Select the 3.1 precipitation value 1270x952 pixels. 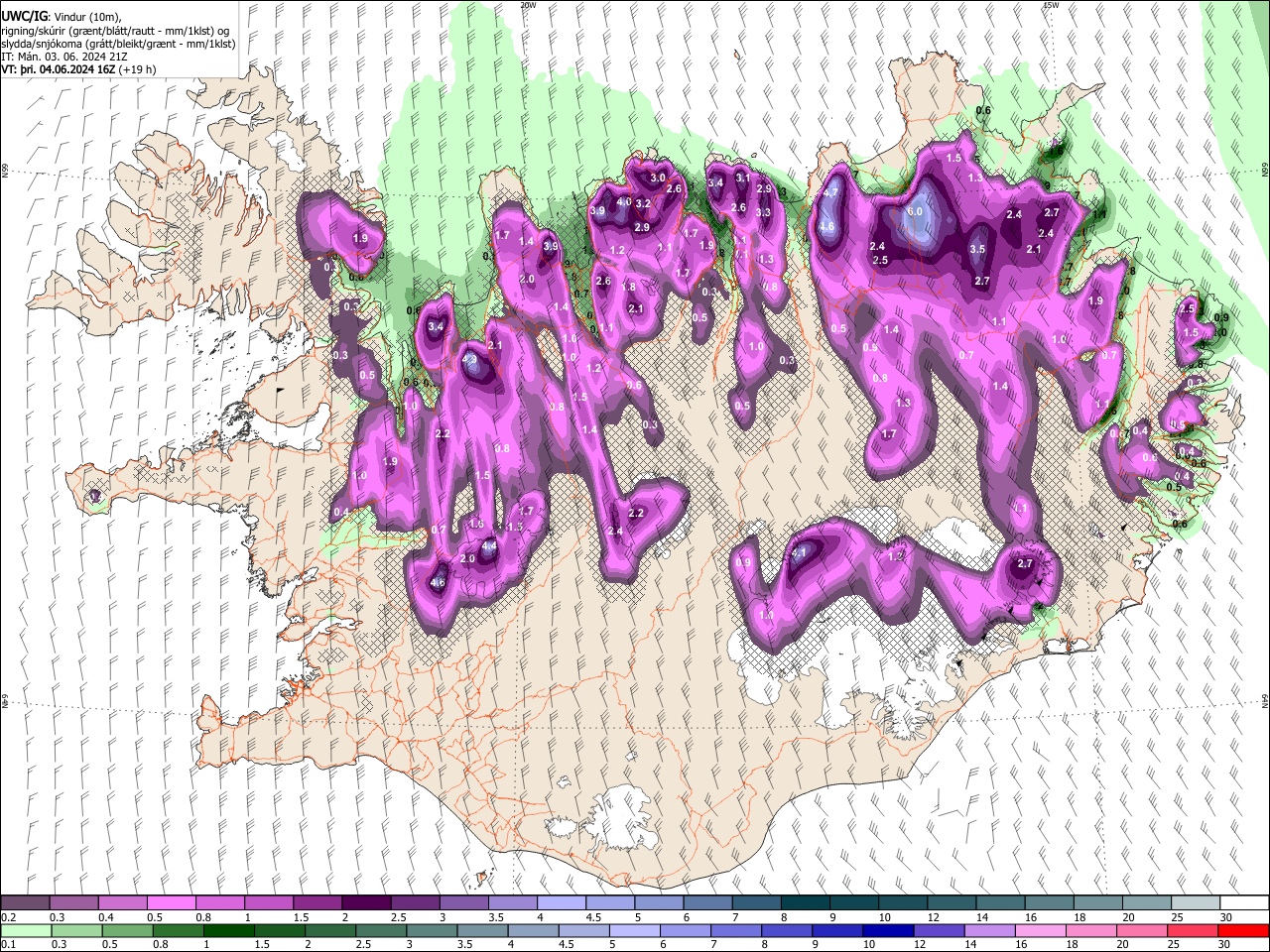[742, 178]
